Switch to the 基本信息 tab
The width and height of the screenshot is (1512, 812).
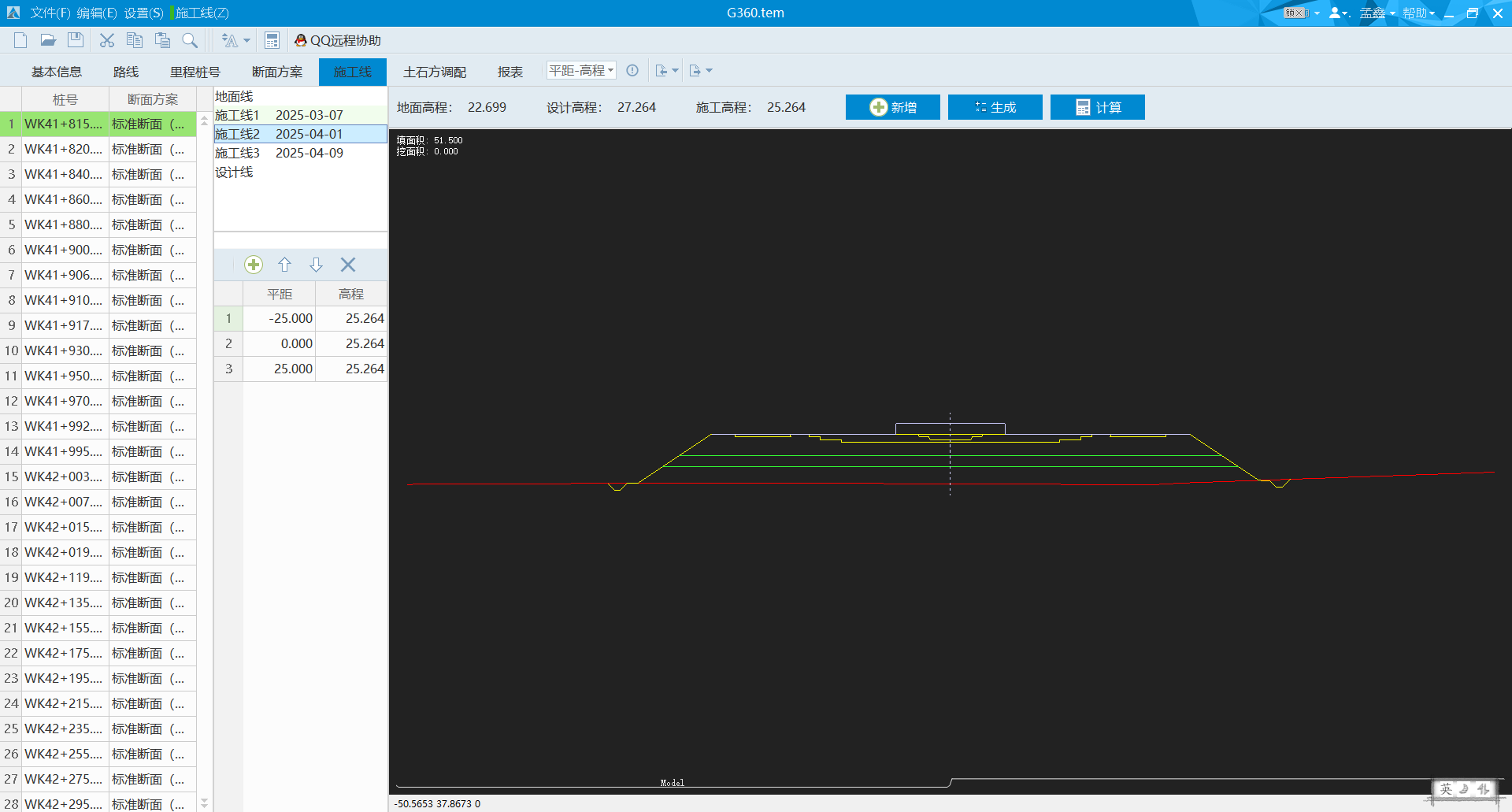coord(57,72)
